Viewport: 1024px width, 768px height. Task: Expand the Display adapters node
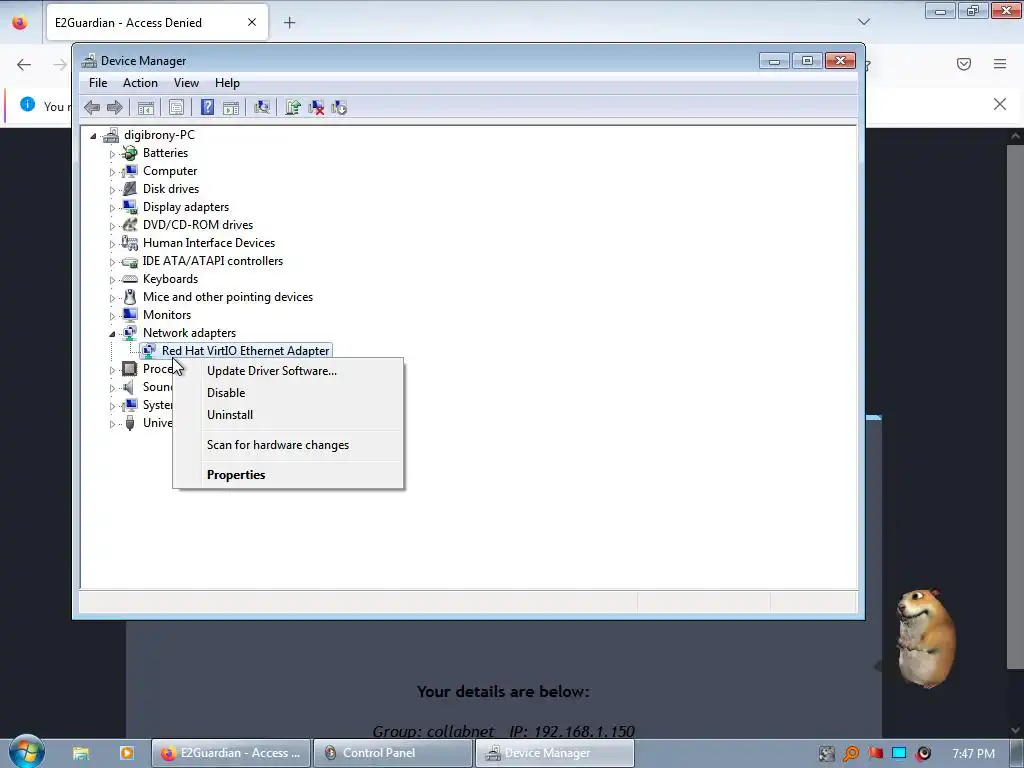pos(112,208)
